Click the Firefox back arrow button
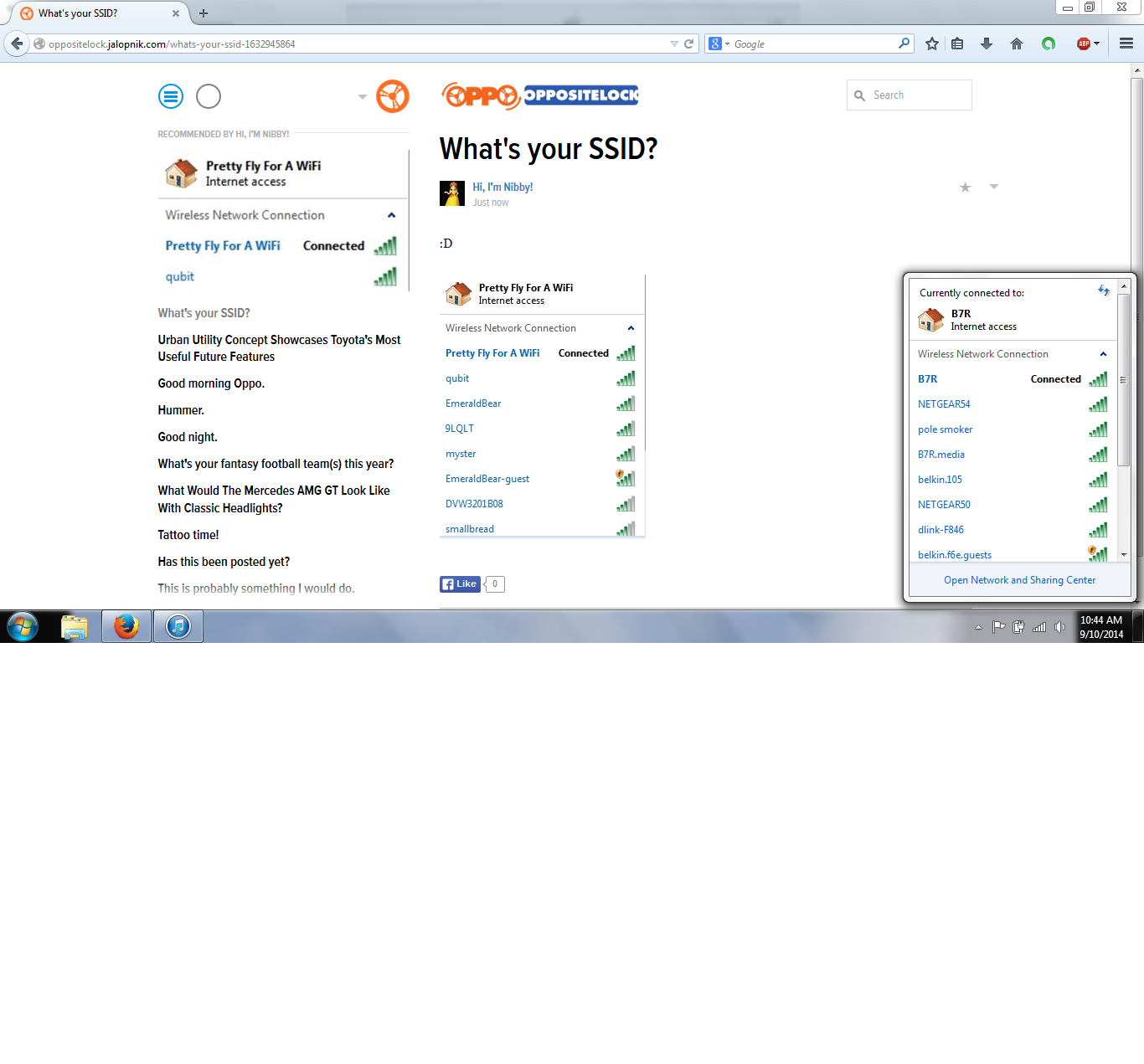This screenshot has height=1064, width=1144. pos(17,44)
